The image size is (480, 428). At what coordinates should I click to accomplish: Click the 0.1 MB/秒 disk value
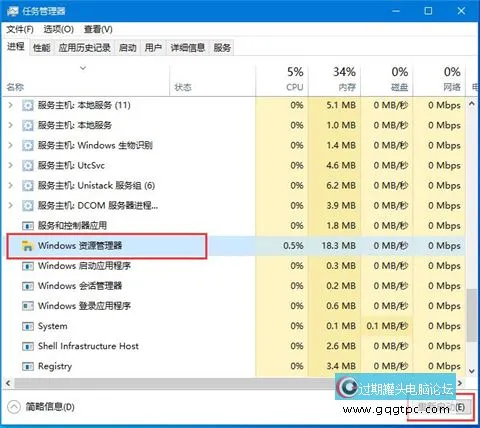pyautogui.click(x=387, y=326)
